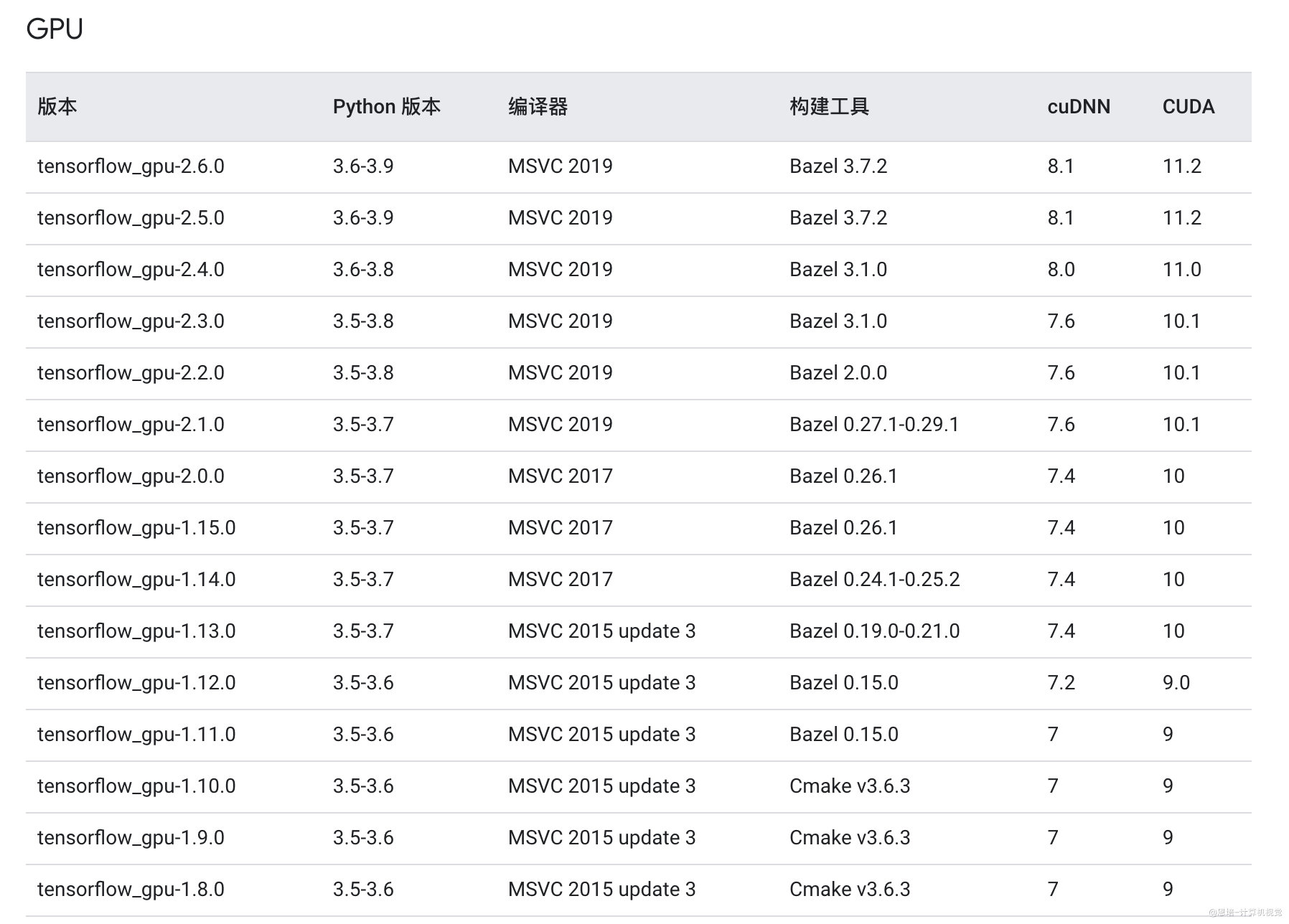Click the tensorflow_gpu-2.5.0 cell
1289x924 pixels.
131,218
